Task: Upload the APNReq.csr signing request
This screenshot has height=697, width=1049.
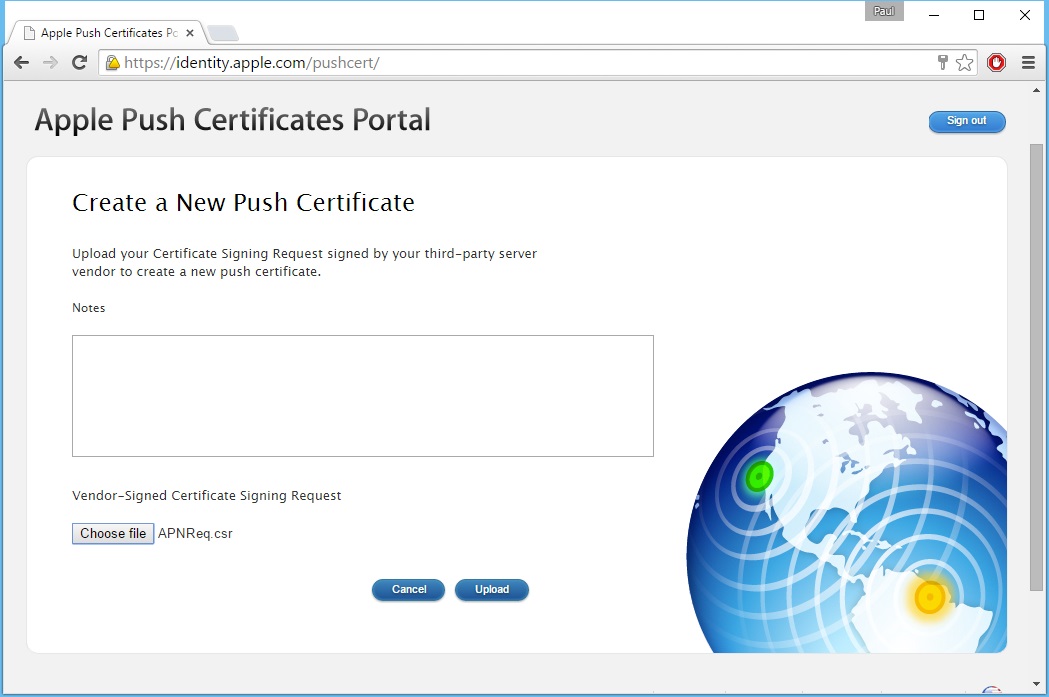Action: click(x=491, y=590)
